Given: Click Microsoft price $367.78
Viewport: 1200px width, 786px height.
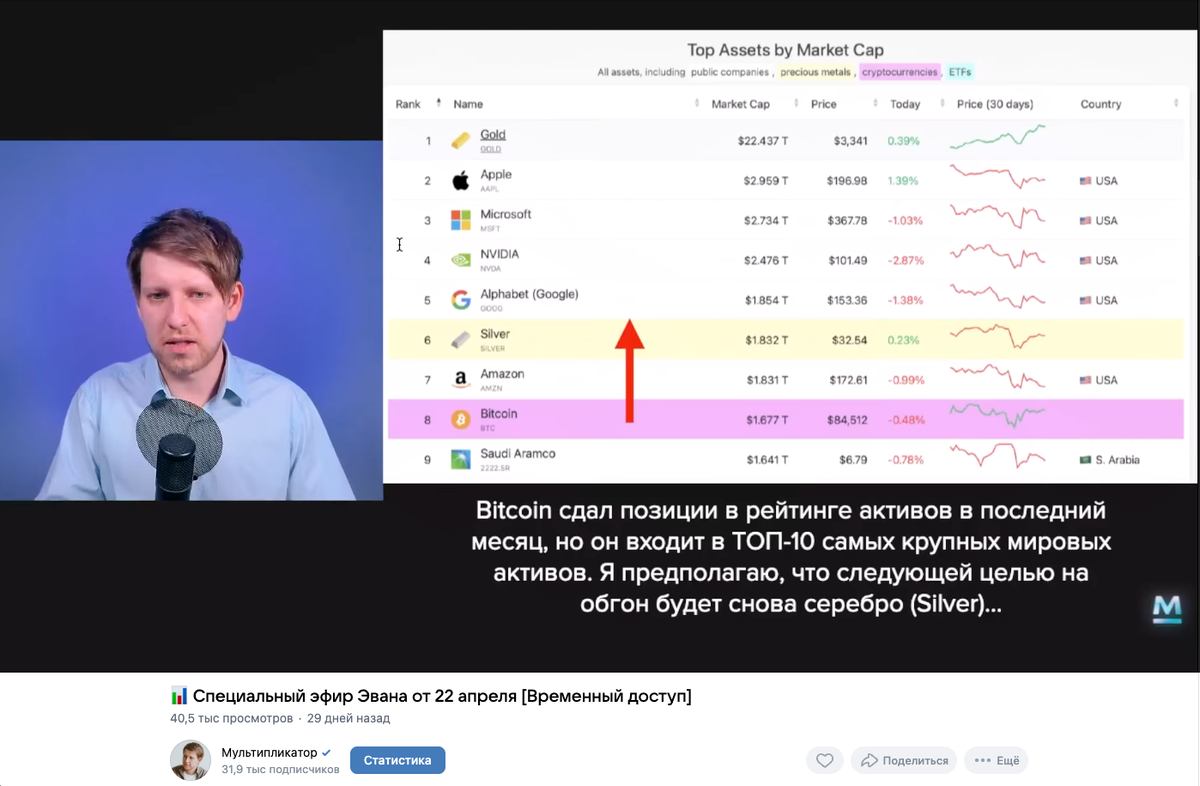Looking at the screenshot, I should 848,221.
